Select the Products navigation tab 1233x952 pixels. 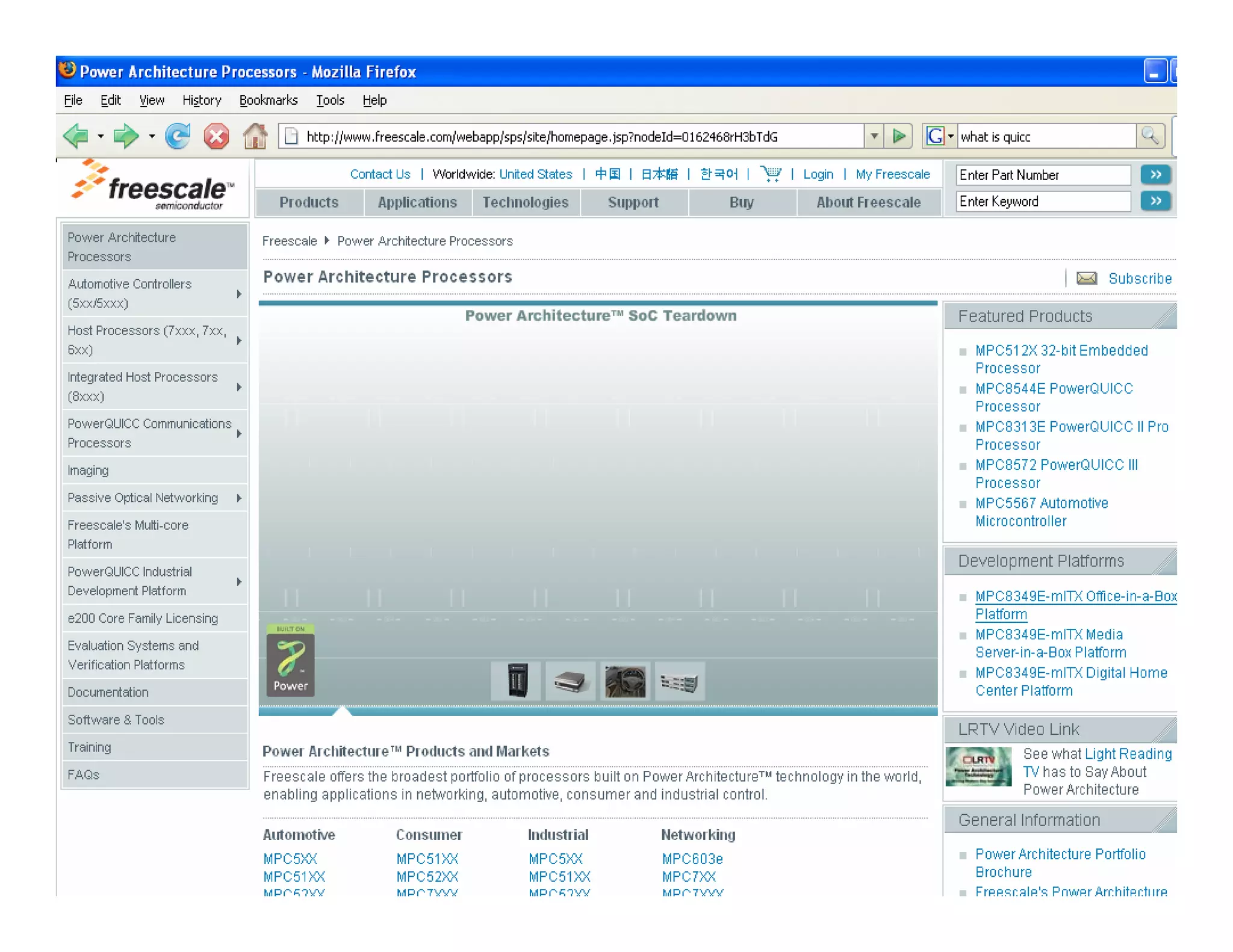(x=309, y=202)
